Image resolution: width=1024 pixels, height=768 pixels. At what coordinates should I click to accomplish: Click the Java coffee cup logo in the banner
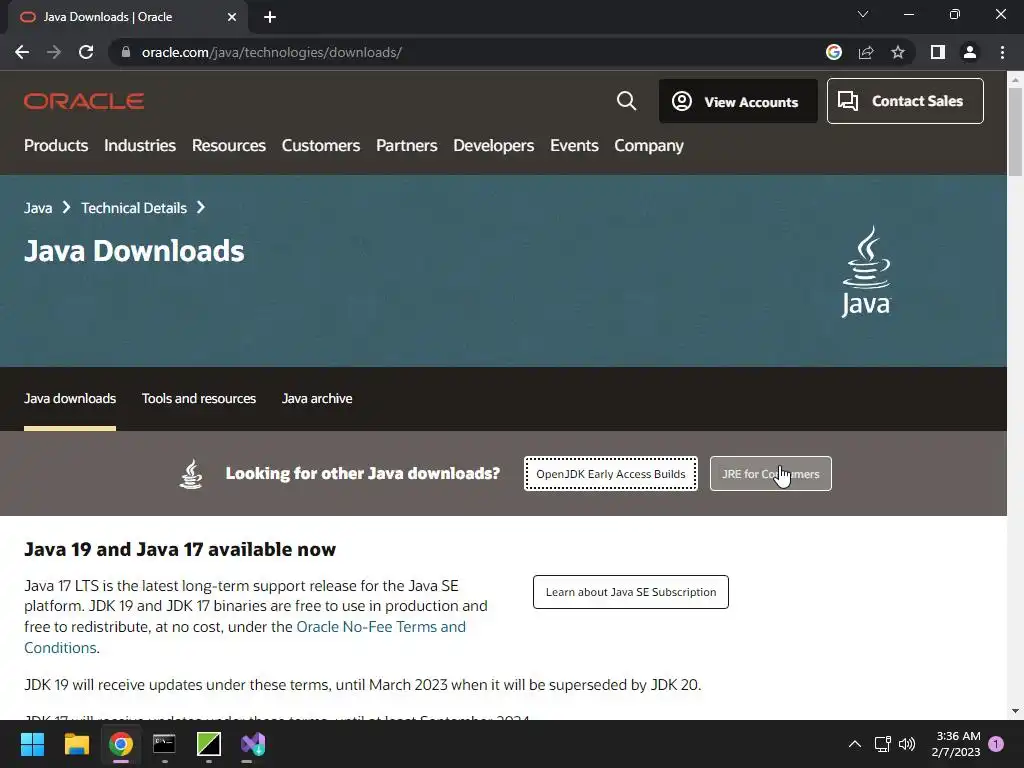coord(866,272)
